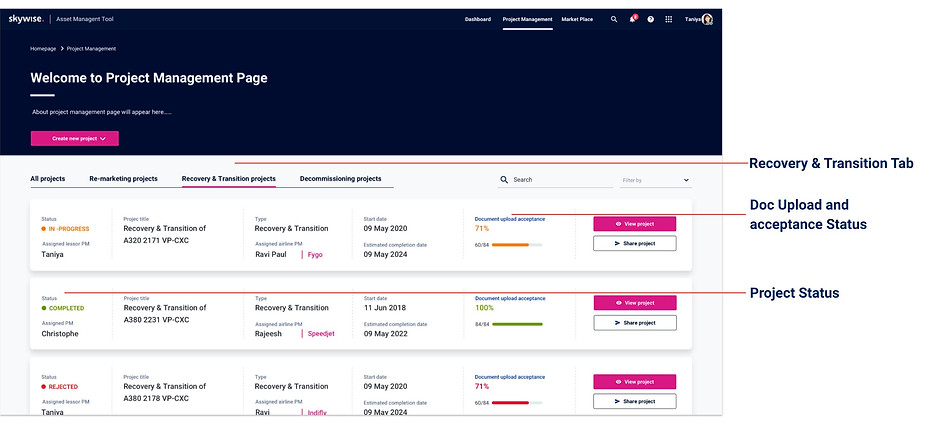Expand the Create new project dropdown button
The height and width of the screenshot is (427, 927).
coord(74,138)
